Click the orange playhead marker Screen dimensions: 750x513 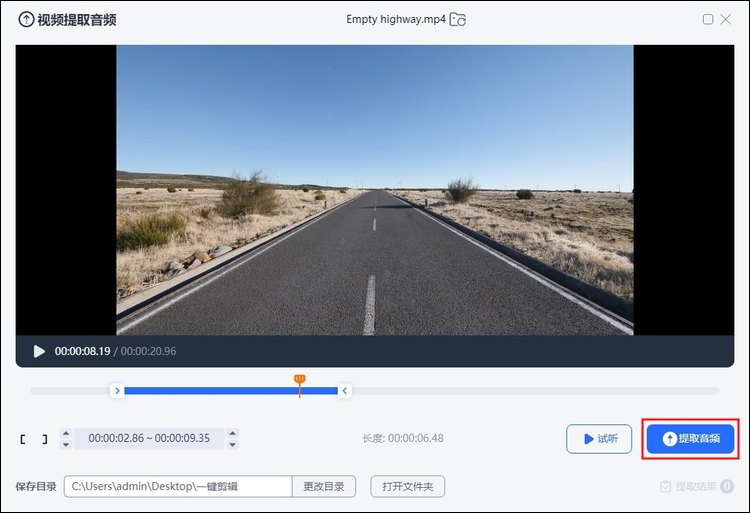pyautogui.click(x=299, y=381)
